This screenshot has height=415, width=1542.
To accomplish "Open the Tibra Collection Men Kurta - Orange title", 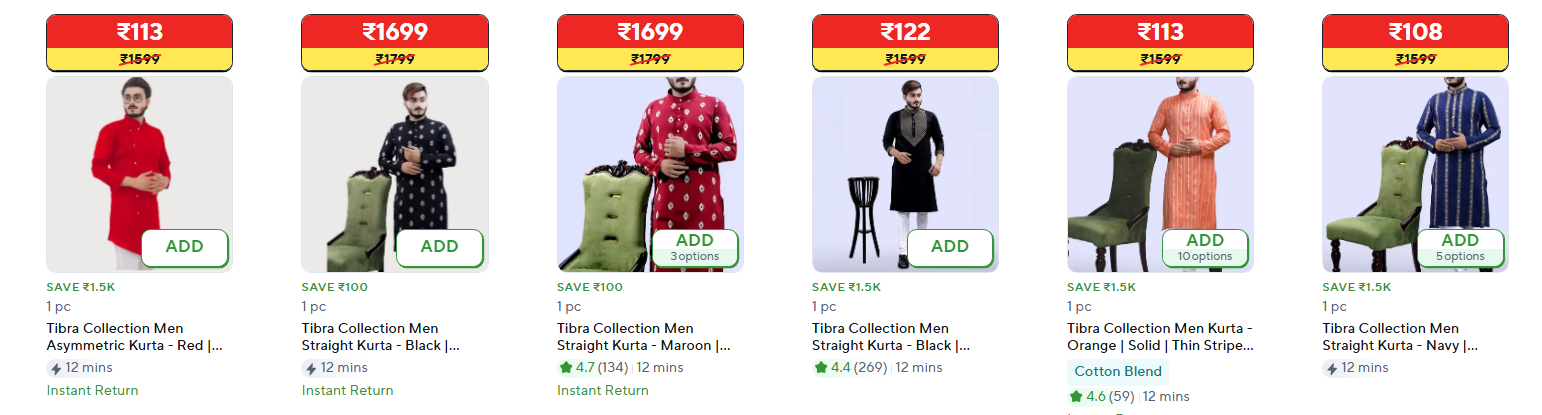I will click(1160, 337).
